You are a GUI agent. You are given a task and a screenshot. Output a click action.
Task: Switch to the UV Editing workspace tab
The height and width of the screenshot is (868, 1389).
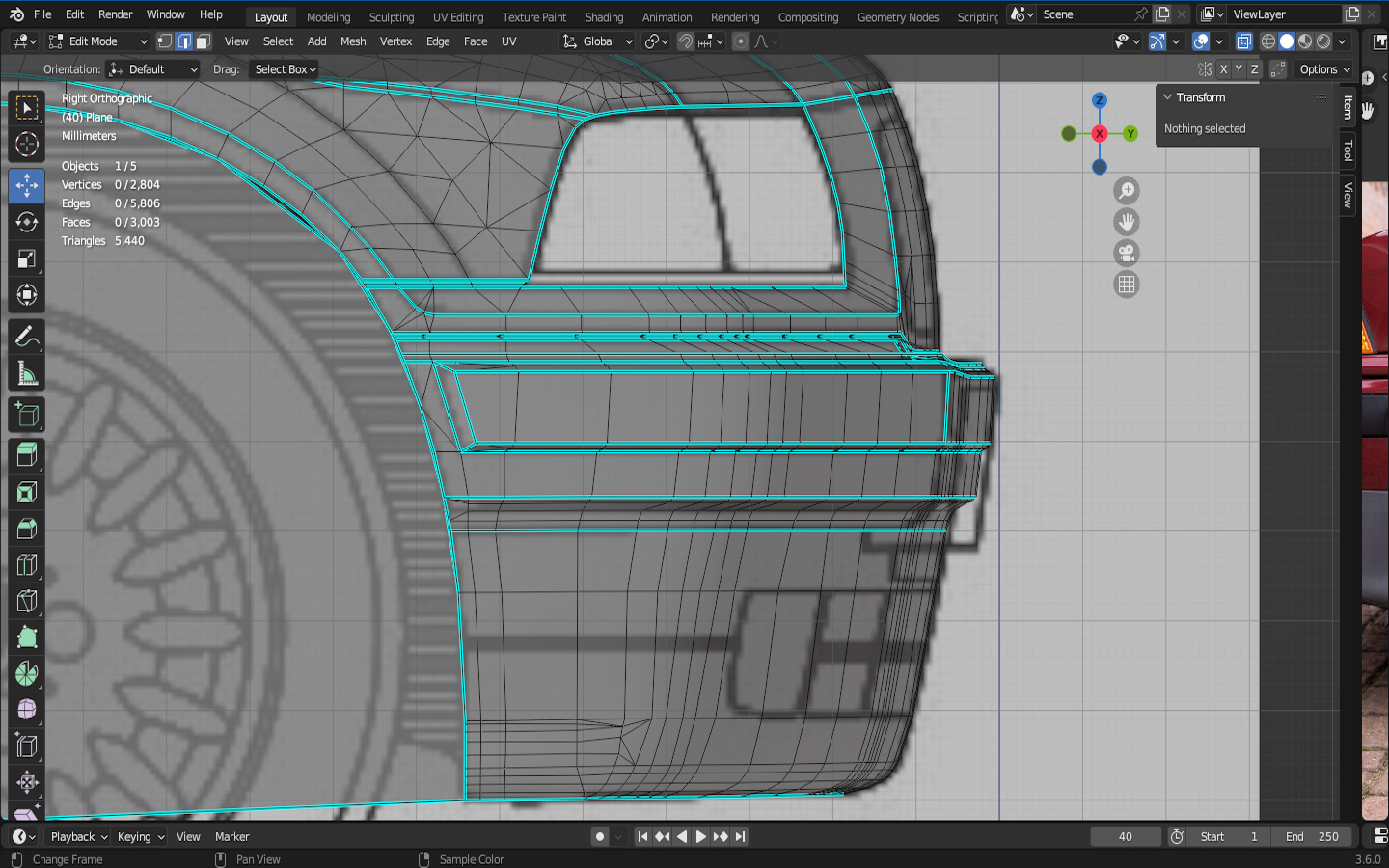tap(457, 17)
